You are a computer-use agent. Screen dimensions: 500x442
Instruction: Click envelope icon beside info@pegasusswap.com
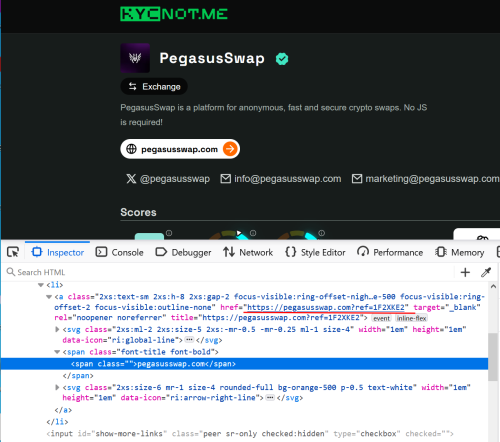[225, 179]
